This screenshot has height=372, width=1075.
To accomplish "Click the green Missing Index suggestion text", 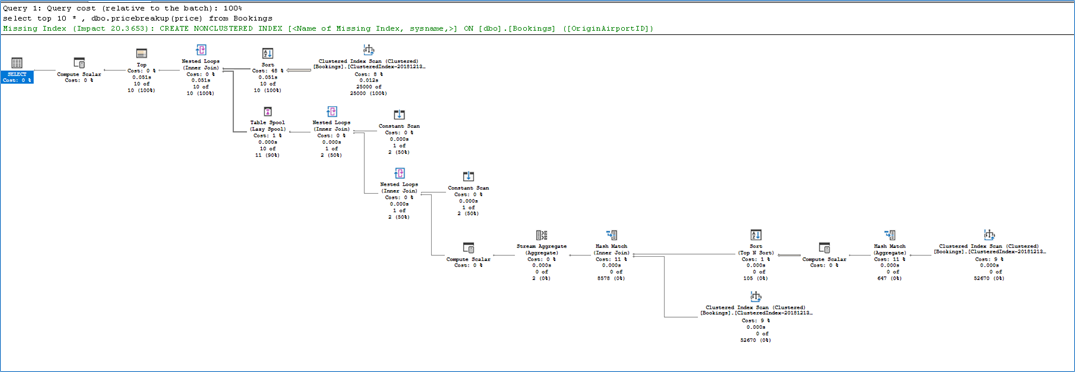I will point(329,29).
